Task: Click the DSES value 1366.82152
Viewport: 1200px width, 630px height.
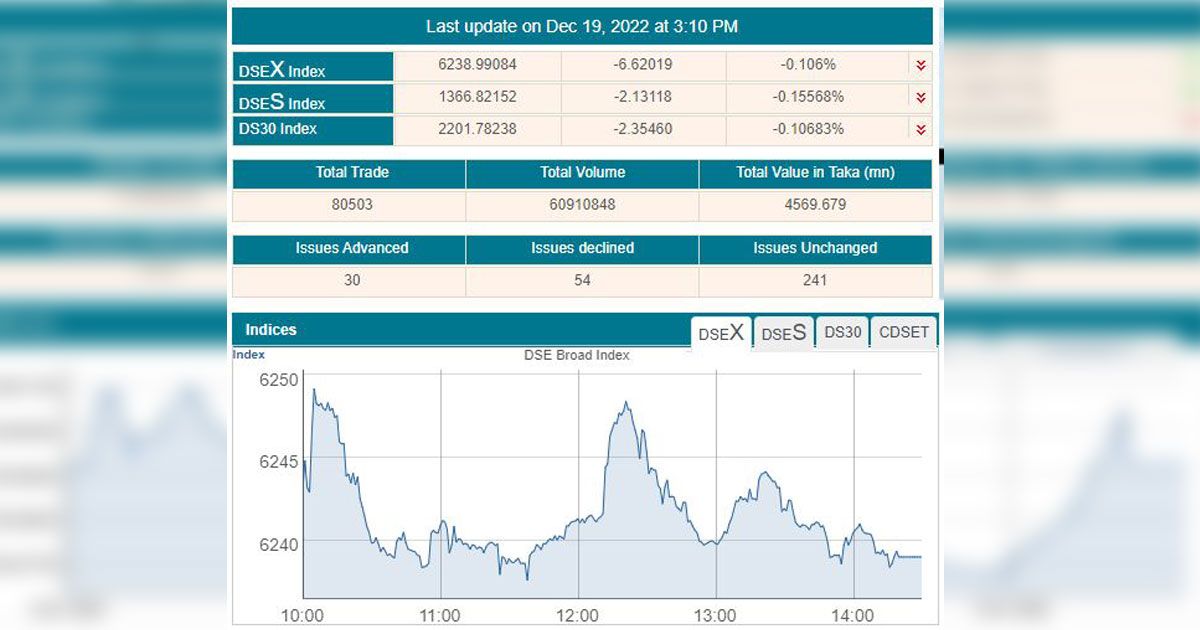Action: [x=478, y=97]
